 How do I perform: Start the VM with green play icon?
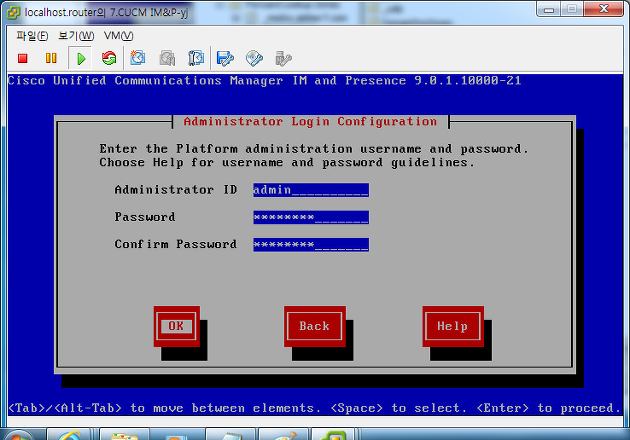click(x=81, y=59)
